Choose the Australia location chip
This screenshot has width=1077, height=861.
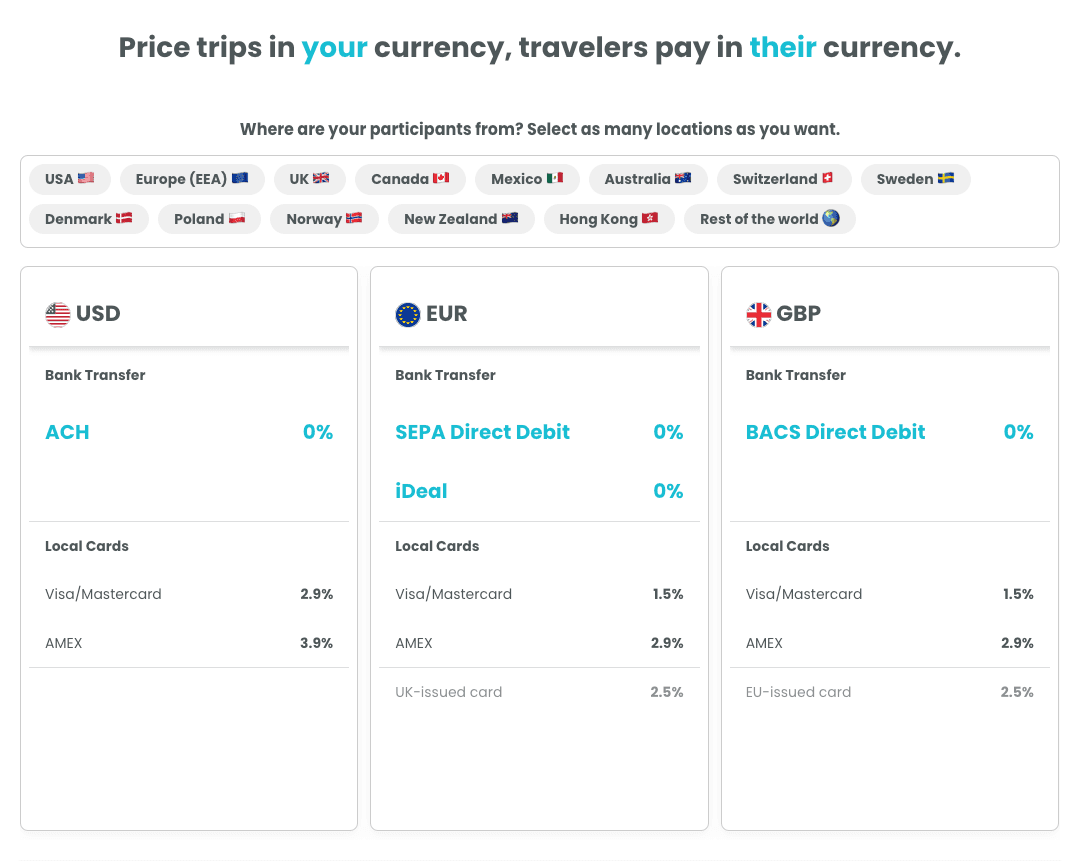pyautogui.click(x=647, y=179)
